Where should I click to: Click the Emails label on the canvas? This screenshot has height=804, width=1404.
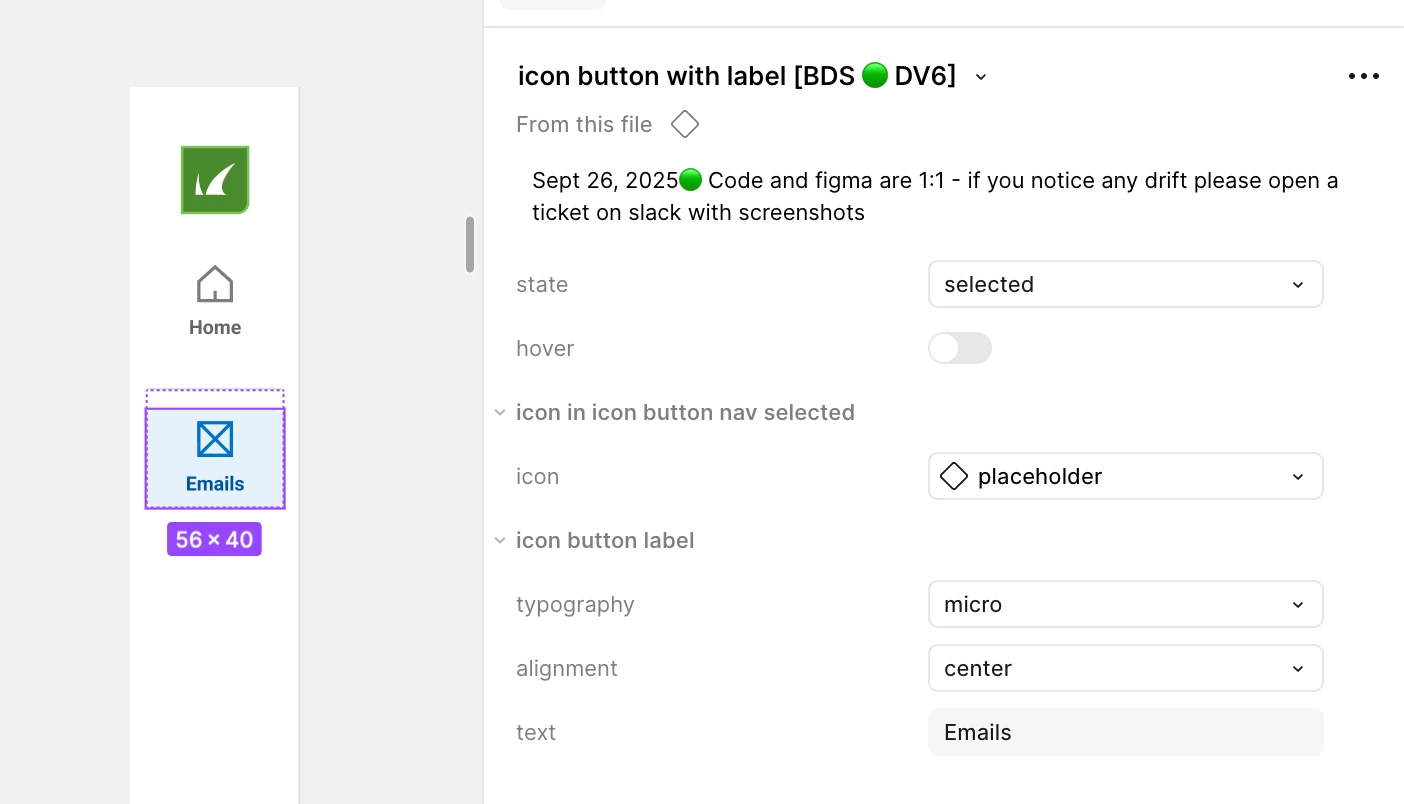(x=215, y=484)
